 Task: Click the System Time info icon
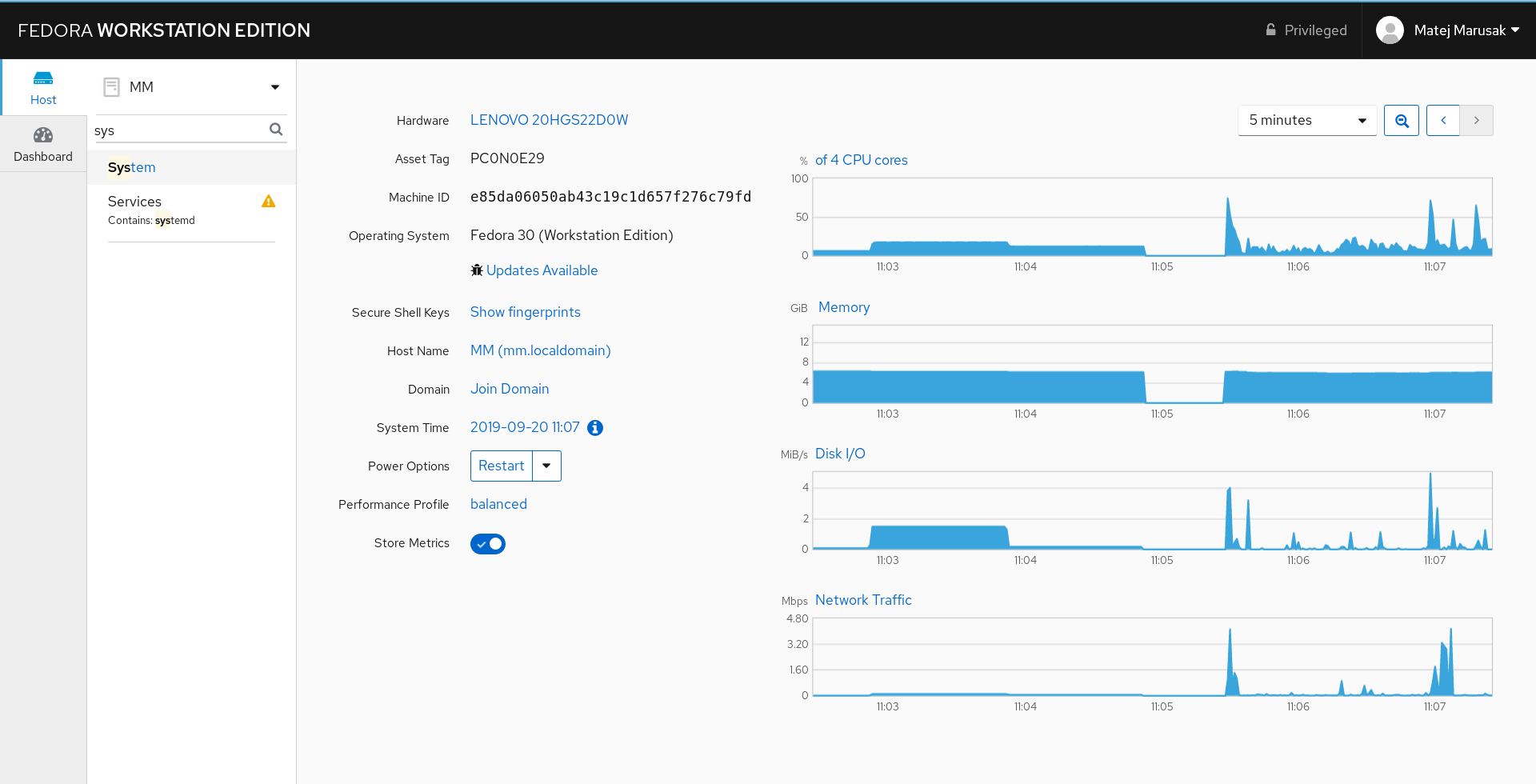[595, 428]
